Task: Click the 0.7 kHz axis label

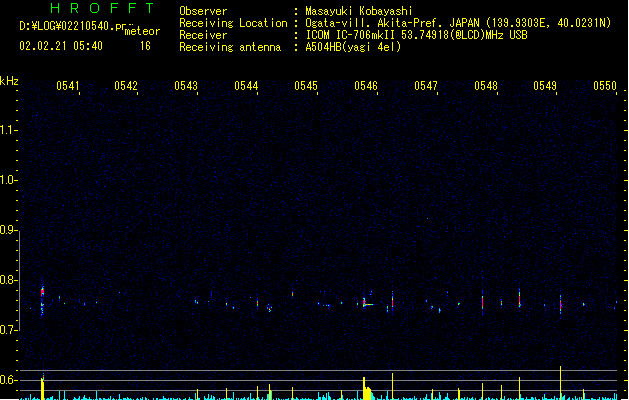Action: click(x=7, y=330)
